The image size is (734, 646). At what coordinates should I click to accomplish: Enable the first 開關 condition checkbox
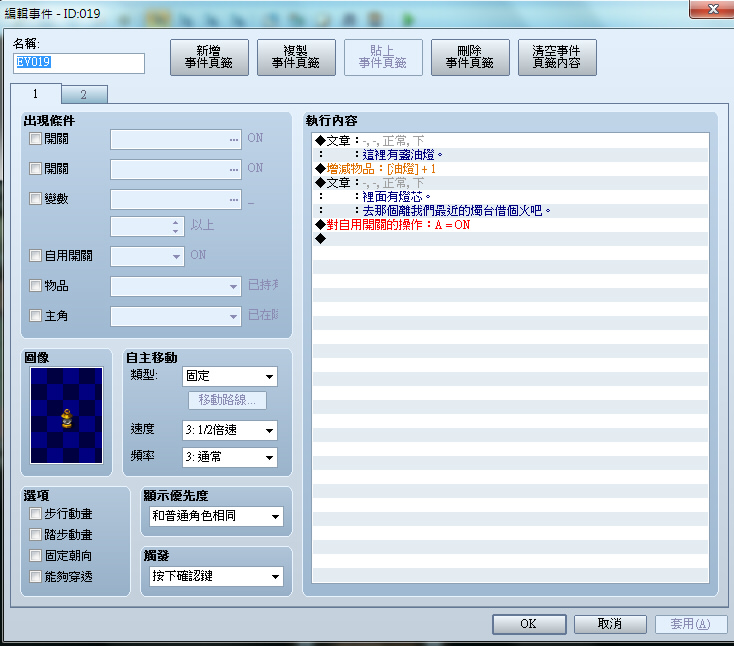[35, 139]
